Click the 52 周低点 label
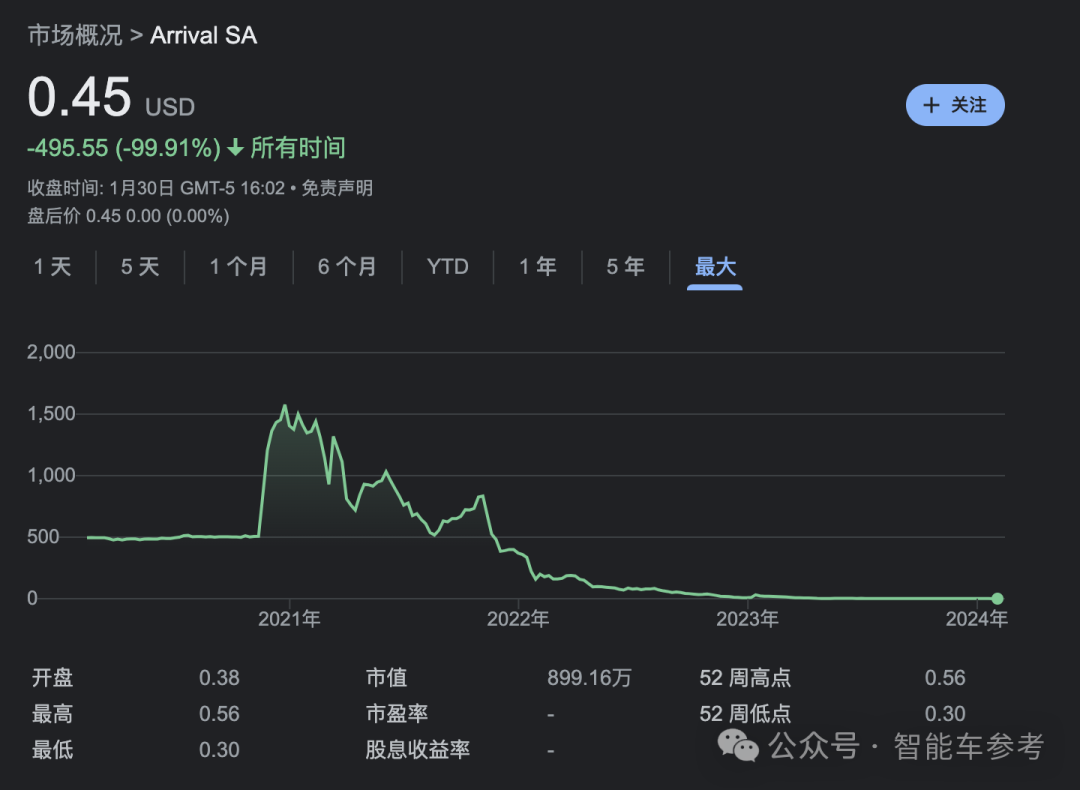1080x790 pixels. (x=745, y=714)
